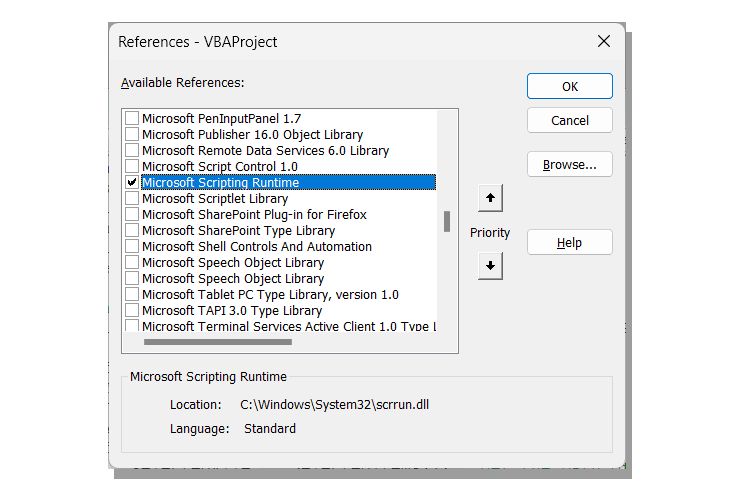Select Microsoft TAPI 3.0 Type Library text
This screenshot has height=499, width=754.
tap(232, 310)
